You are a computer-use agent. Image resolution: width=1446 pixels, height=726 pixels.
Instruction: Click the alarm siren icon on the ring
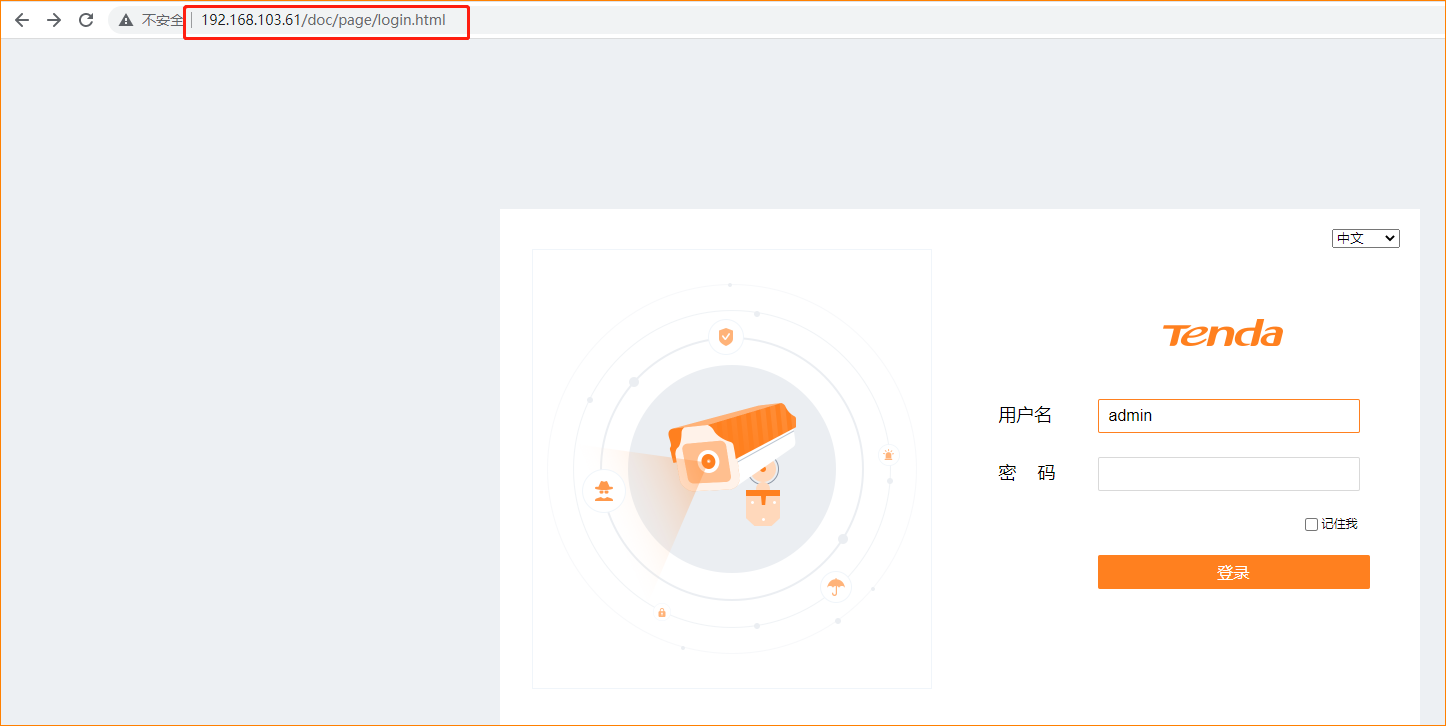coord(889,455)
